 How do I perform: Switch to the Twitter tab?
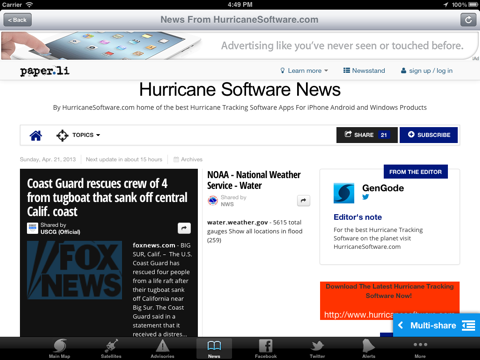click(x=317, y=349)
